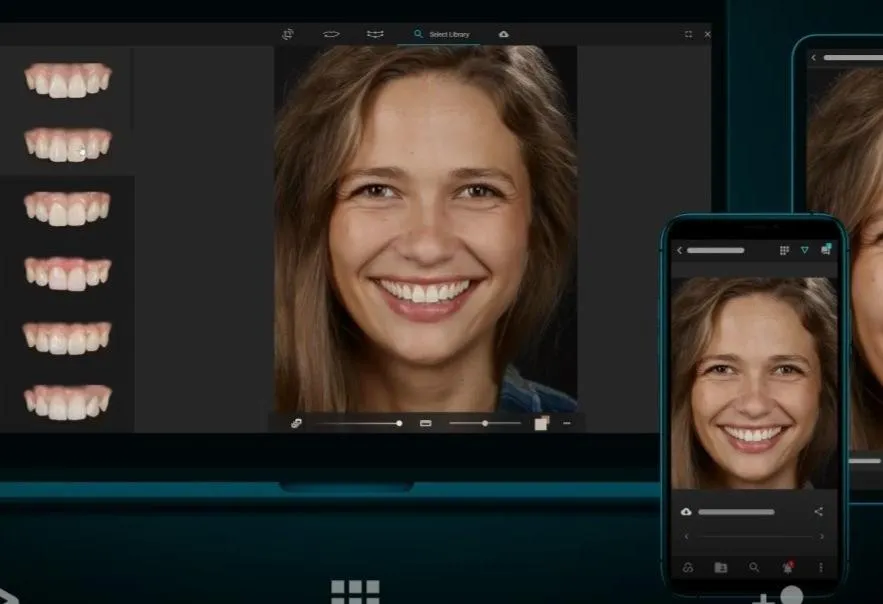Image resolution: width=883 pixels, height=604 pixels.
Task: Select the first teeth template thumbnail
Action: pyautogui.click(x=68, y=80)
